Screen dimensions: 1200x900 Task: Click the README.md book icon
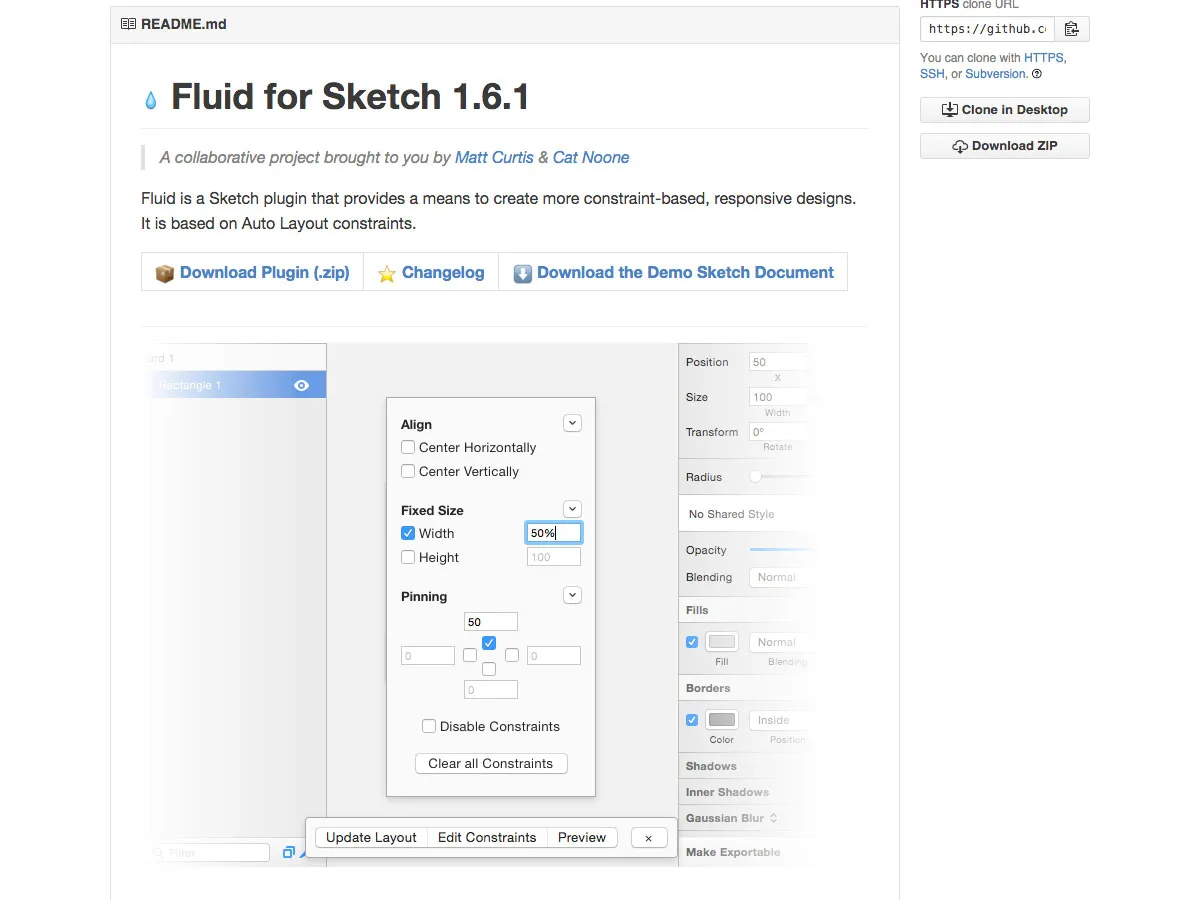coord(128,24)
